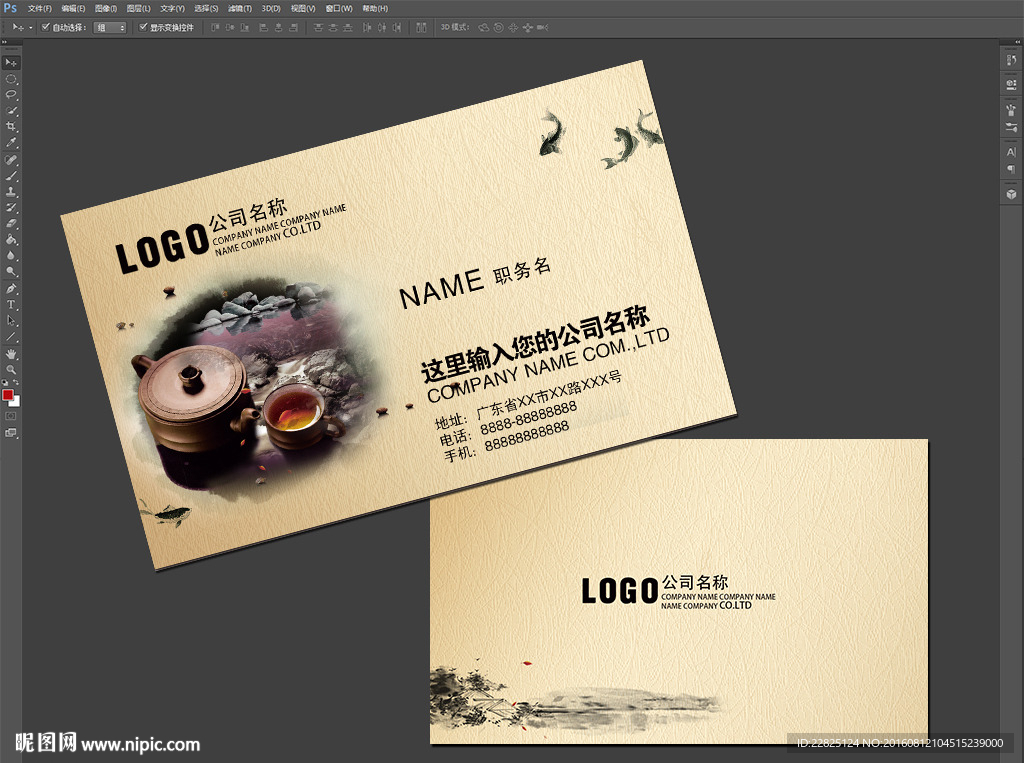Click Distribute left edges button
Screen dimensions: 1024x763
click(367, 27)
